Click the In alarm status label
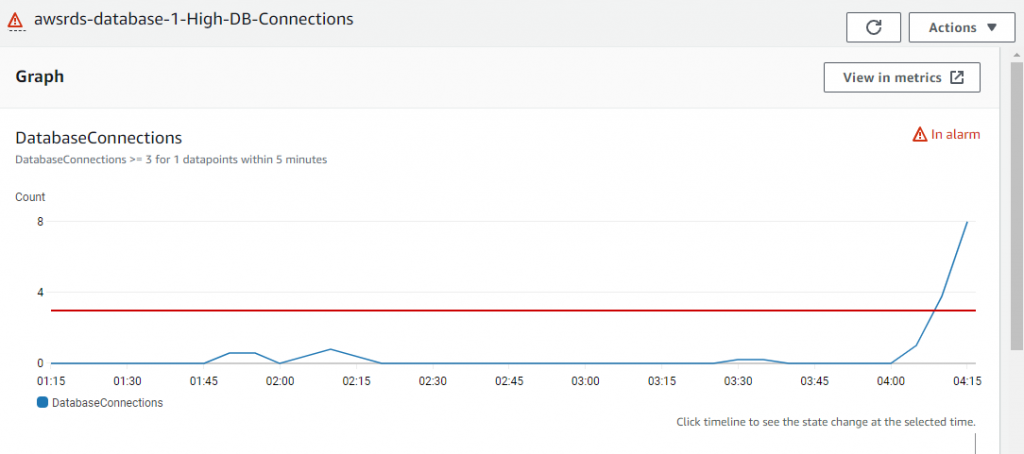The height and width of the screenshot is (454, 1024). tap(955, 135)
